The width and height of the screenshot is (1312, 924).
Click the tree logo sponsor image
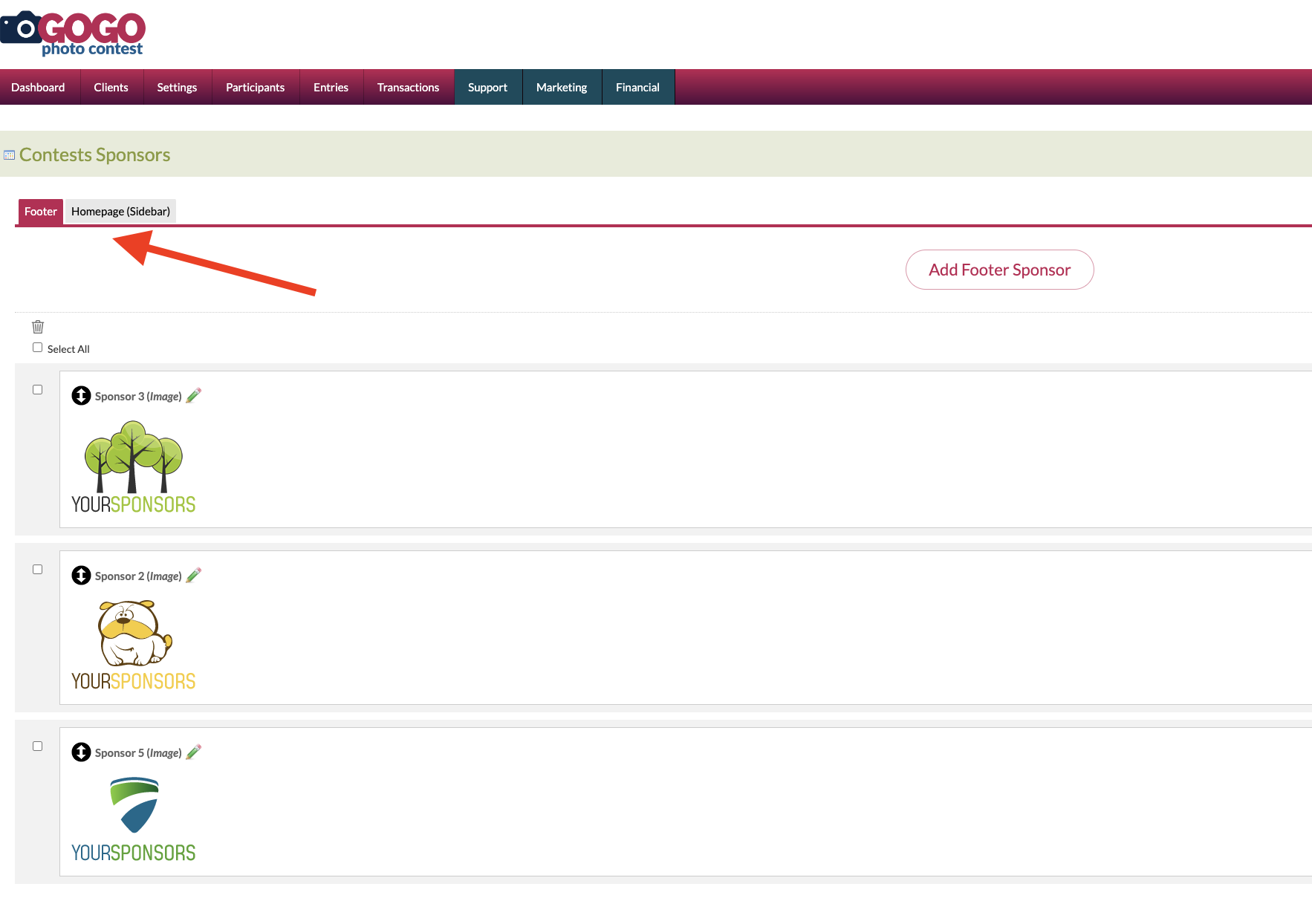133,467
